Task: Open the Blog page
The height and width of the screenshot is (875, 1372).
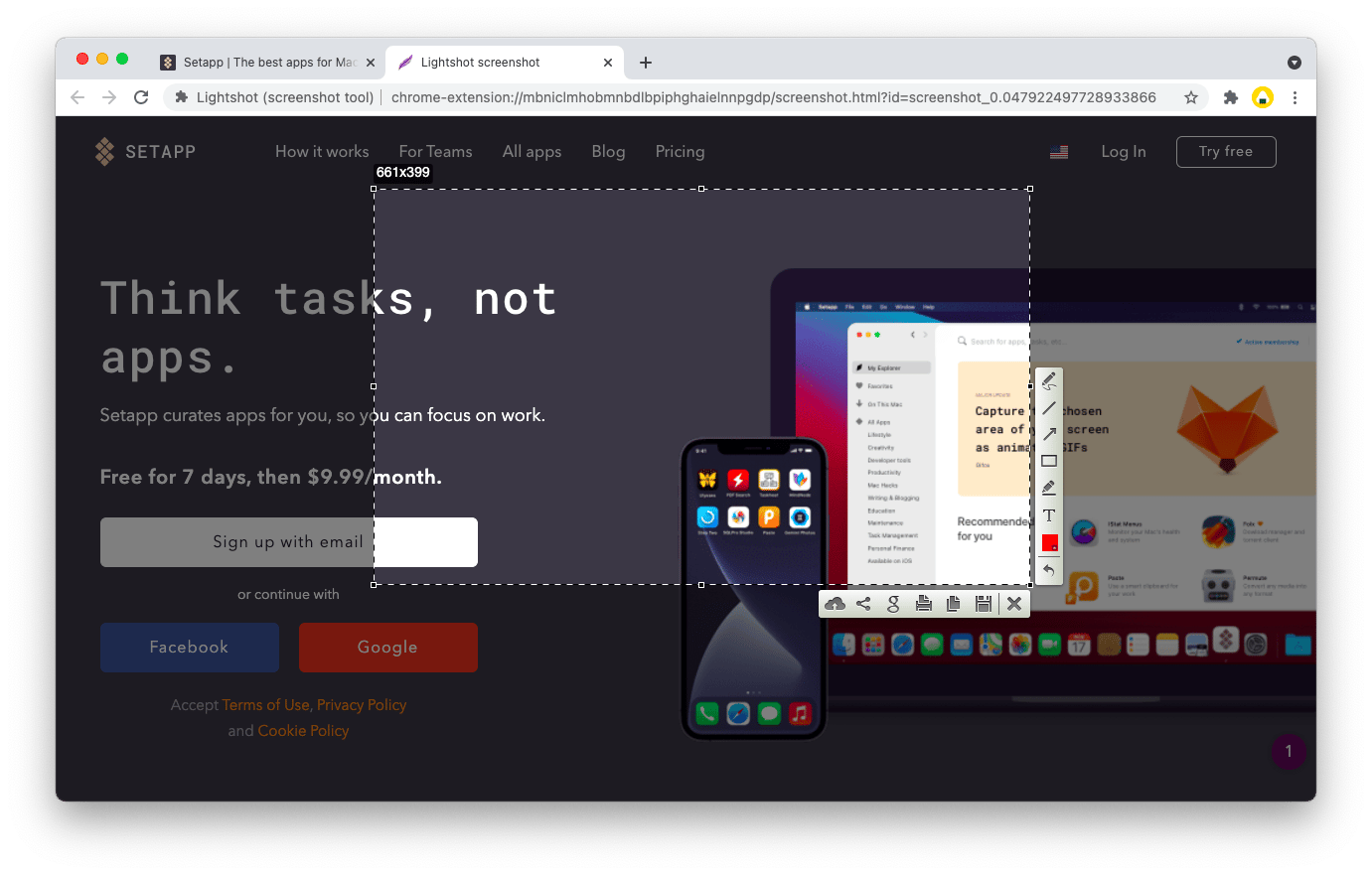Action: (608, 152)
